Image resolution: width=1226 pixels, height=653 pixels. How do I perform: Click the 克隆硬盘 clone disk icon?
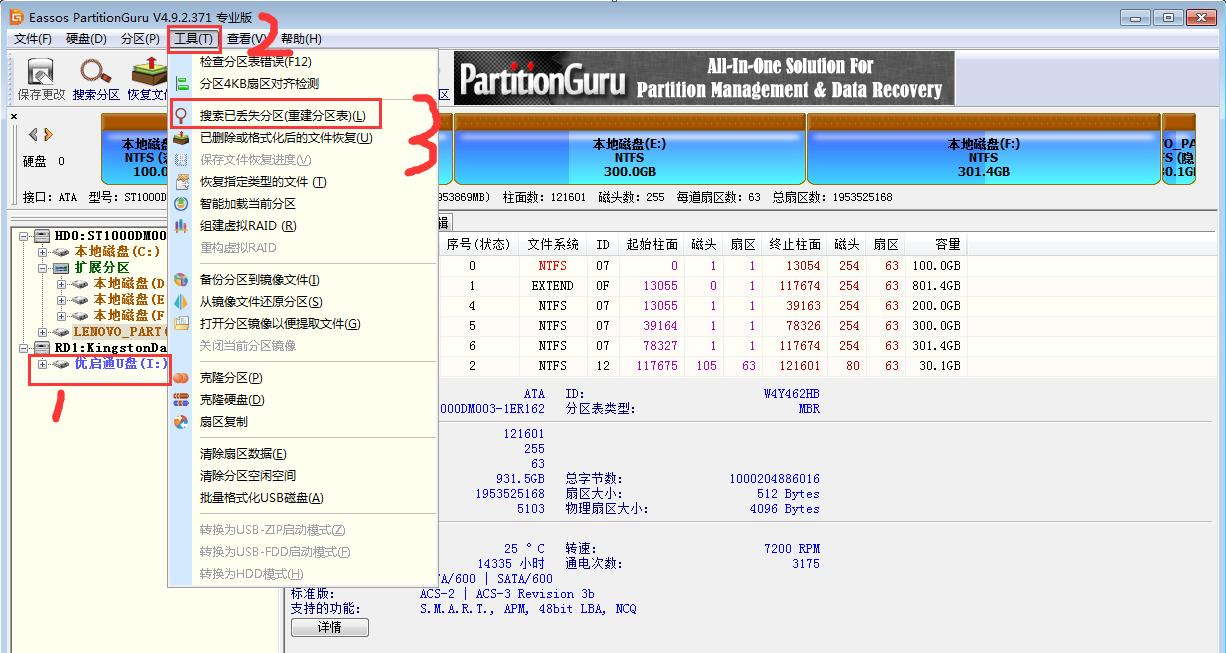click(x=183, y=399)
